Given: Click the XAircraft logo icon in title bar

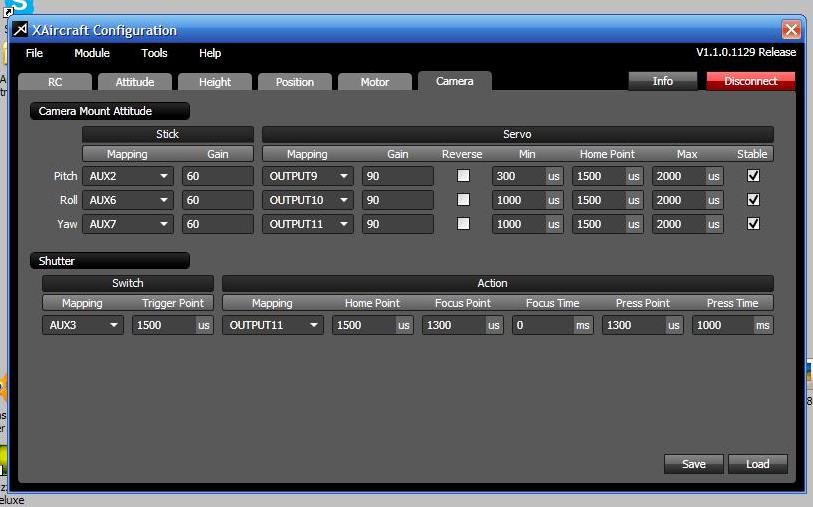Looking at the screenshot, I should click(x=20, y=30).
